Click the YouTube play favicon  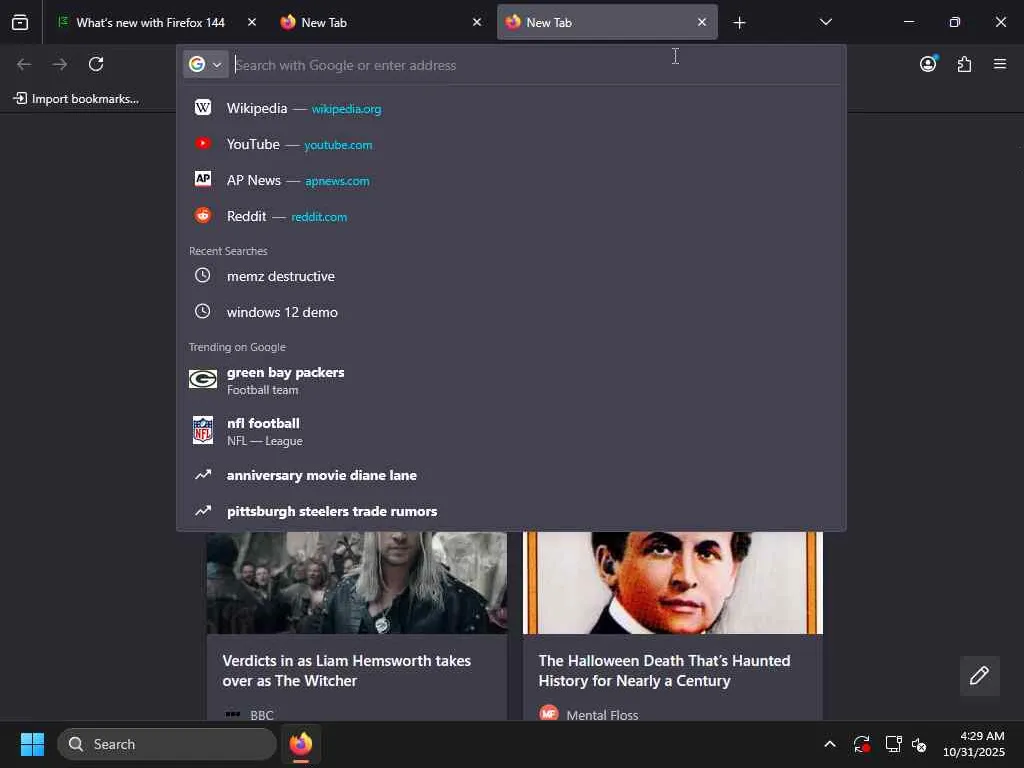coord(203,143)
